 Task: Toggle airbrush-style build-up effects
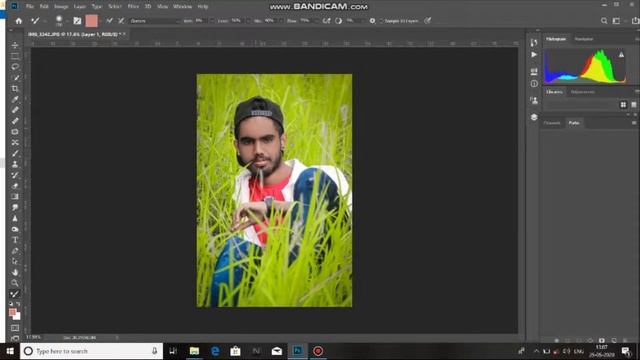pos(327,21)
